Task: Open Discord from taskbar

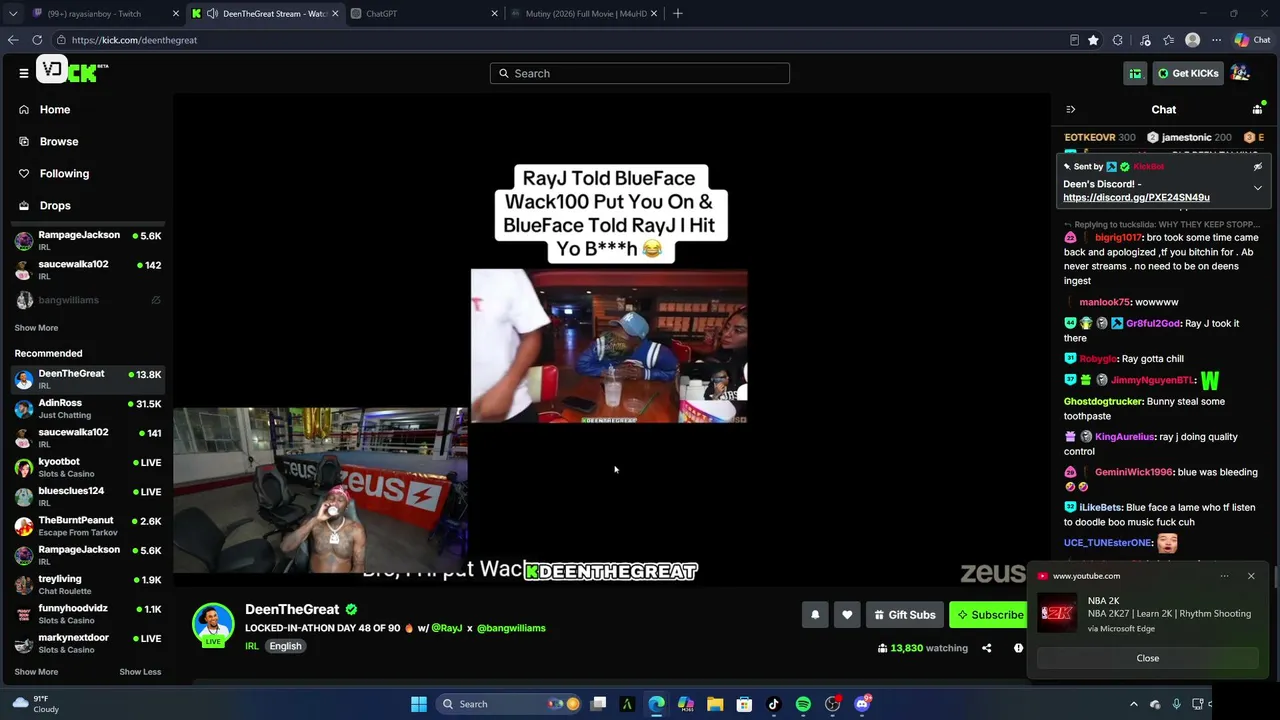Action: [862, 704]
